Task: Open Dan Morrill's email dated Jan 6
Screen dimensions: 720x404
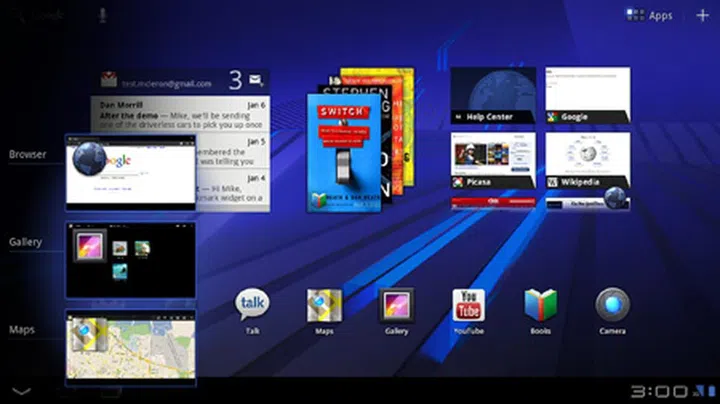Action: (x=180, y=114)
